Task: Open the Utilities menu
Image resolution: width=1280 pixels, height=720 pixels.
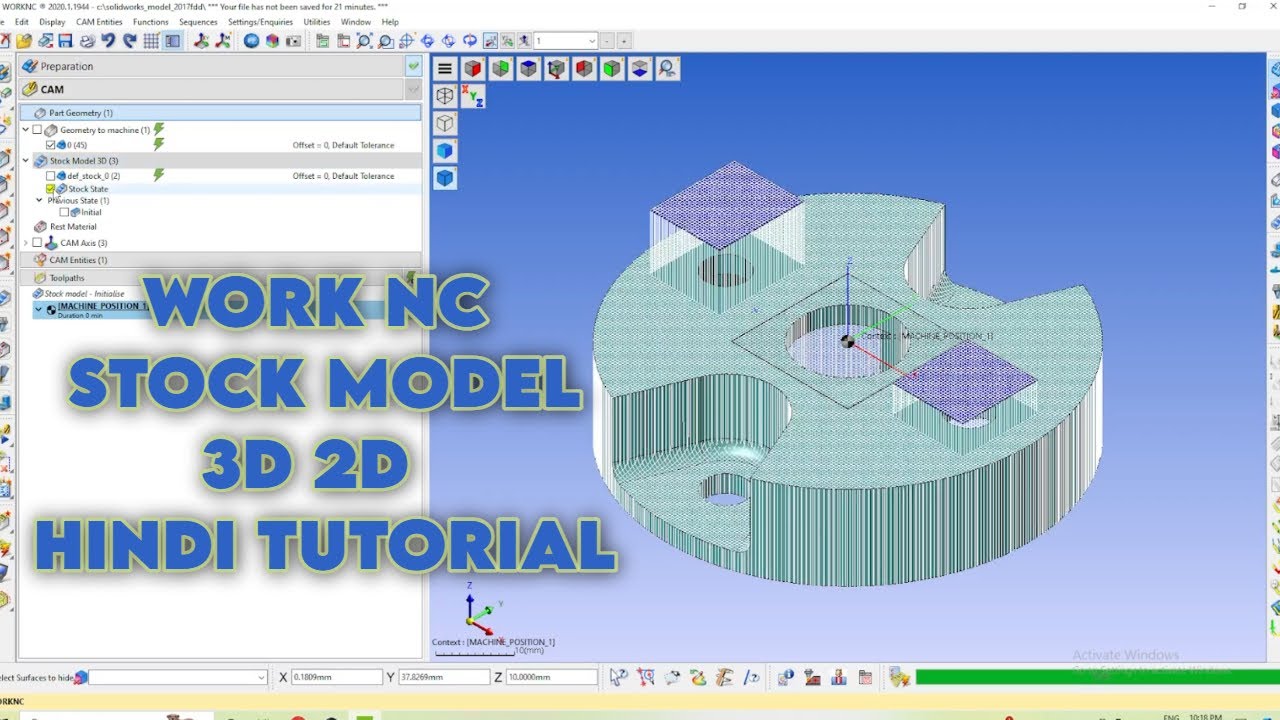Action: (317, 21)
